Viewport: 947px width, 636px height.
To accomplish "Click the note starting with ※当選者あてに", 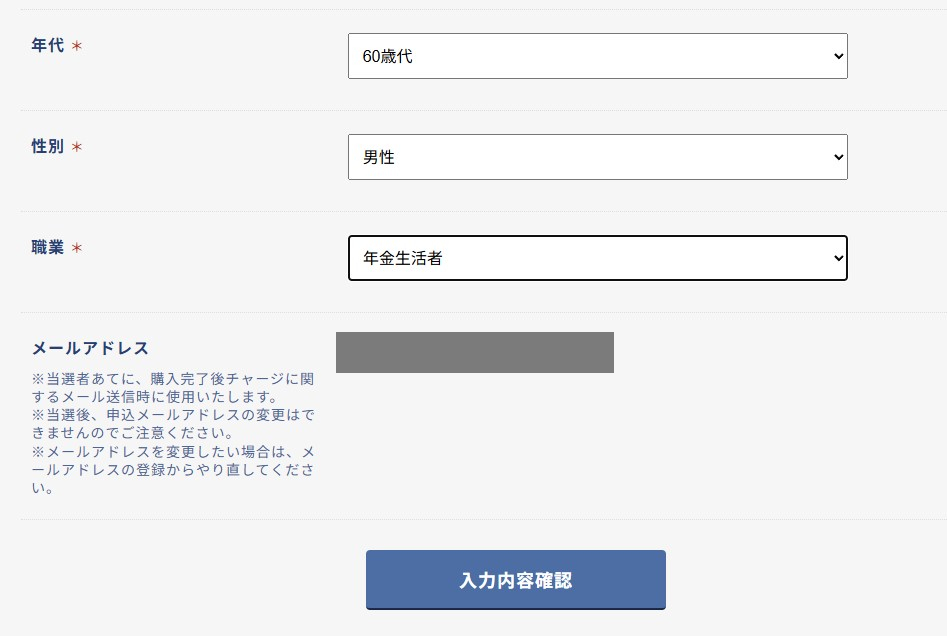I will [173, 388].
